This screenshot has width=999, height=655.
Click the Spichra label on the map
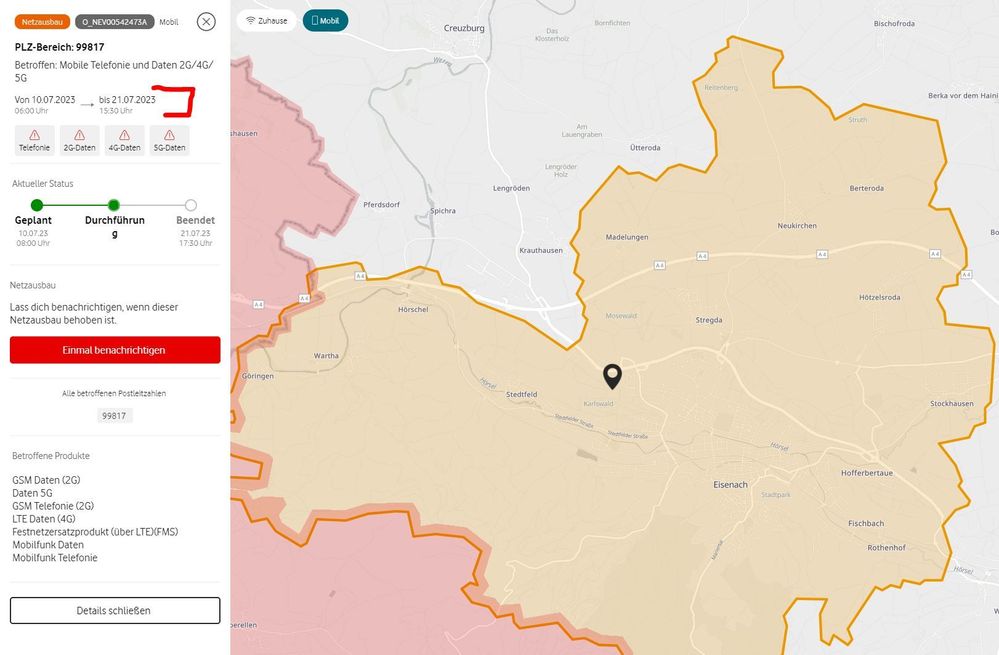click(443, 210)
